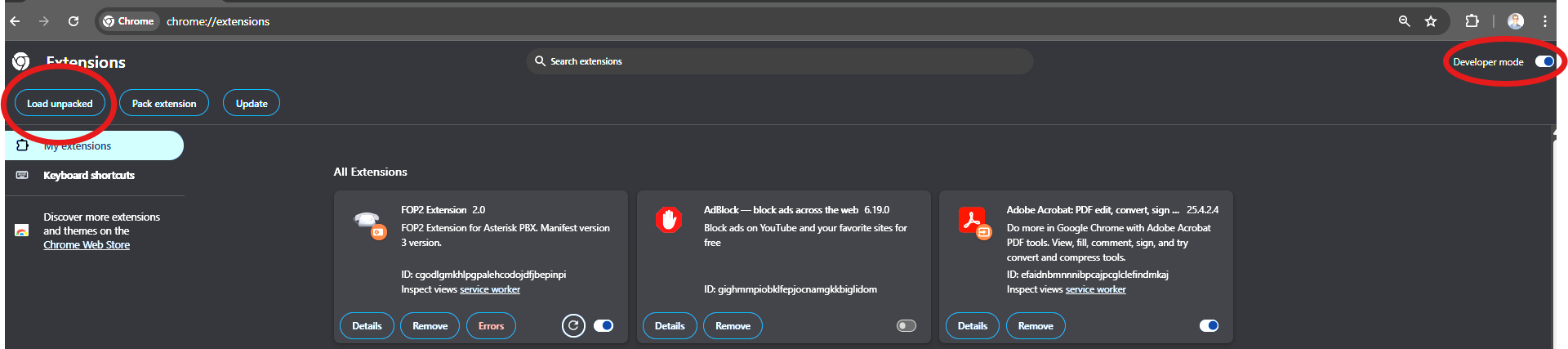Open the Extensions puzzle icon in toolbar
Viewport: 1568px width, 349px height.
coord(1472,21)
